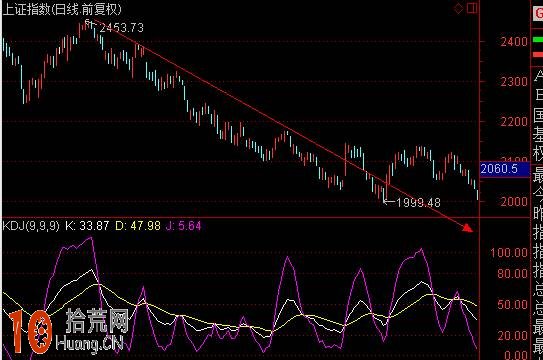The image size is (543, 360).
Task: Click the J: 5.64 value
Action: click(183, 226)
